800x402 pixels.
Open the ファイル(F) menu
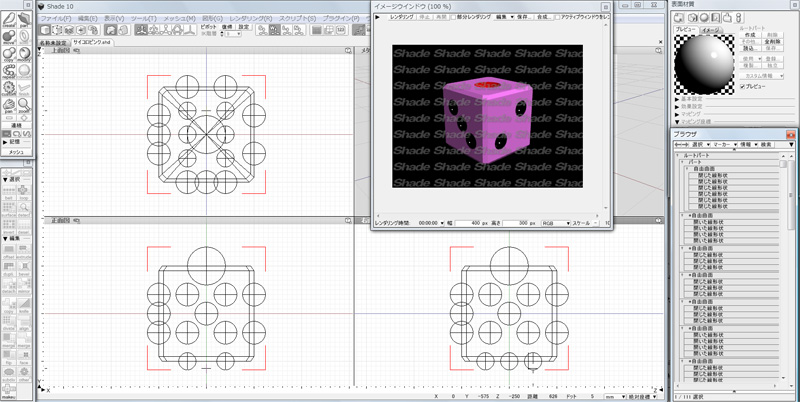[x=56, y=18]
